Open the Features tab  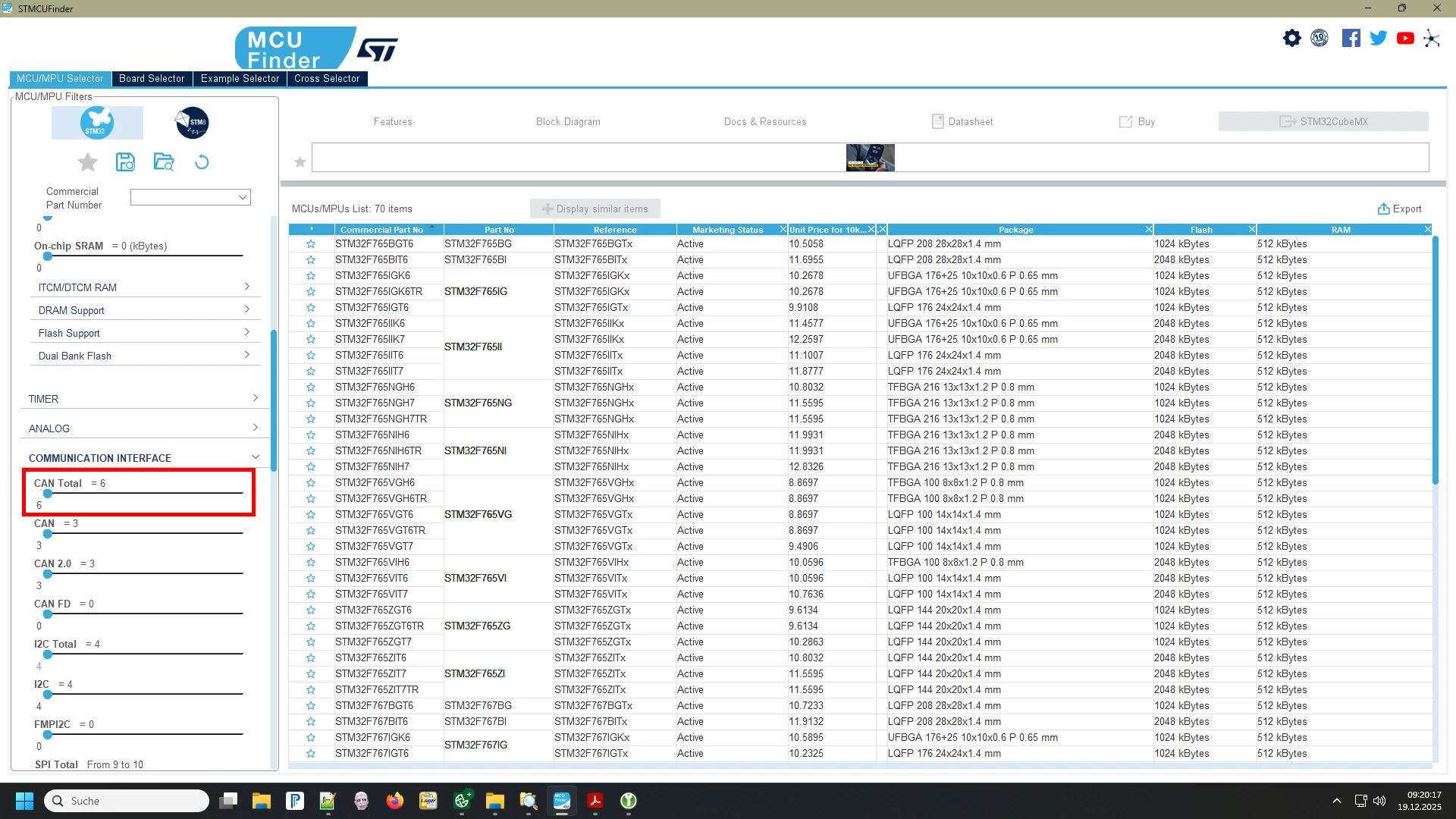click(393, 121)
